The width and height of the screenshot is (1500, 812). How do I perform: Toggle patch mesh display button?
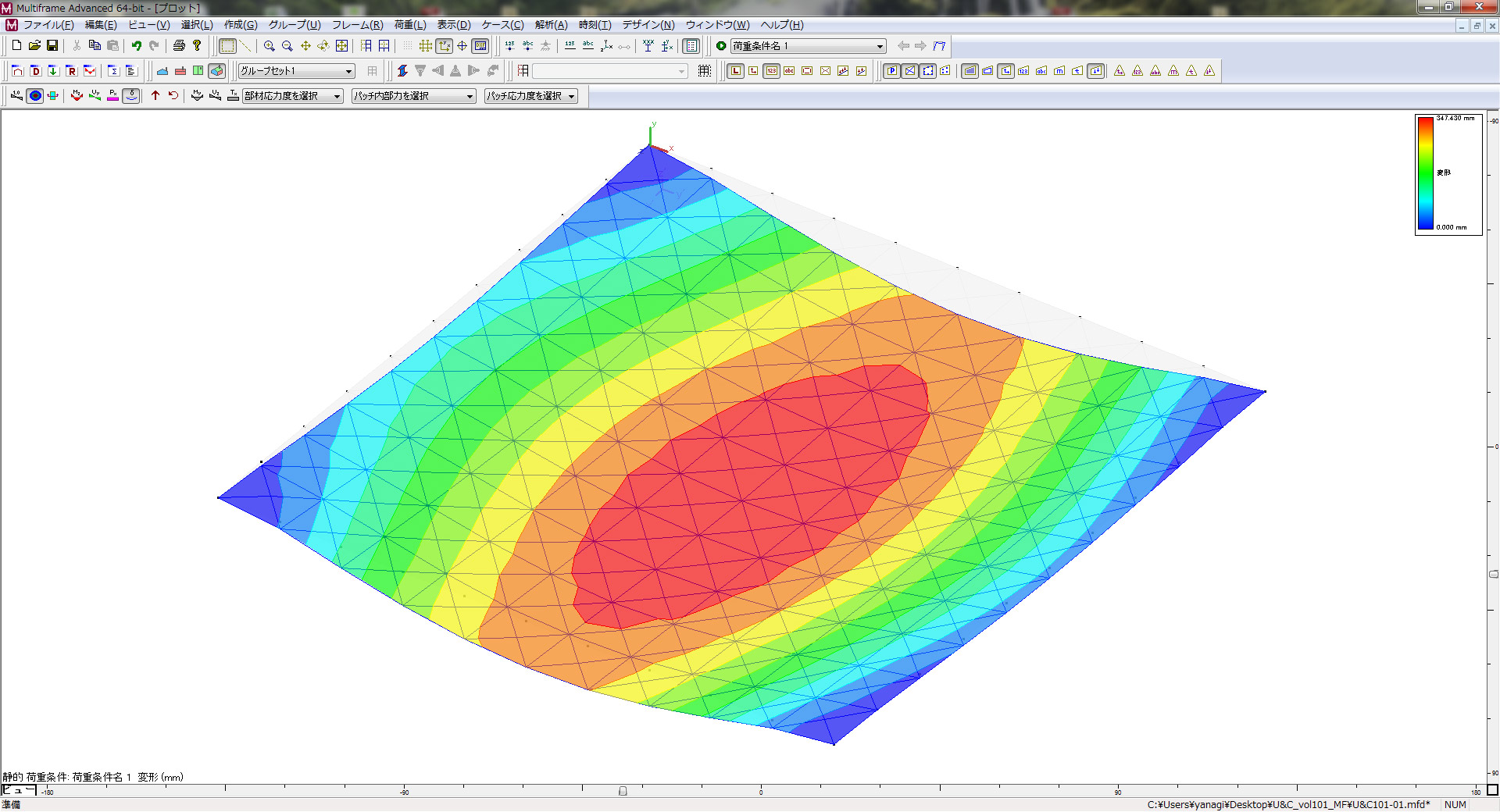pos(910,71)
